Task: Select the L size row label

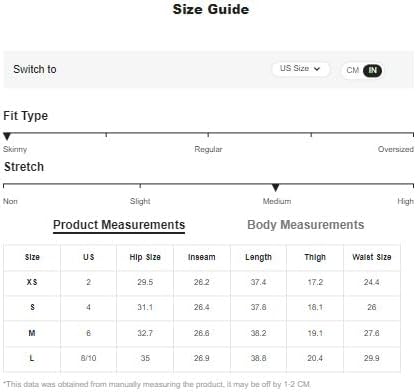Action: pyautogui.click(x=32, y=358)
